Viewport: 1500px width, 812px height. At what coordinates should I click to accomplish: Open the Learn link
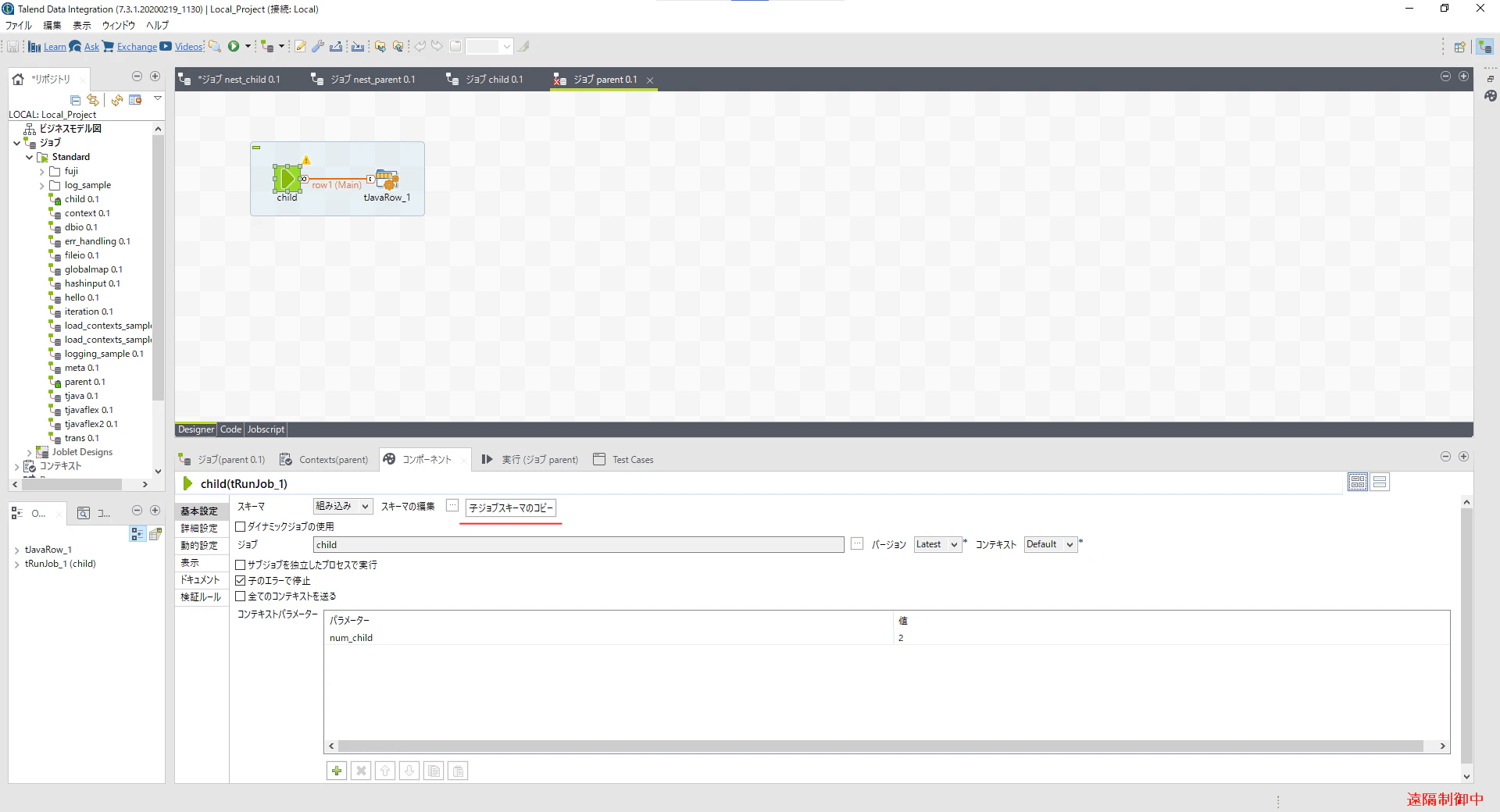coord(55,47)
